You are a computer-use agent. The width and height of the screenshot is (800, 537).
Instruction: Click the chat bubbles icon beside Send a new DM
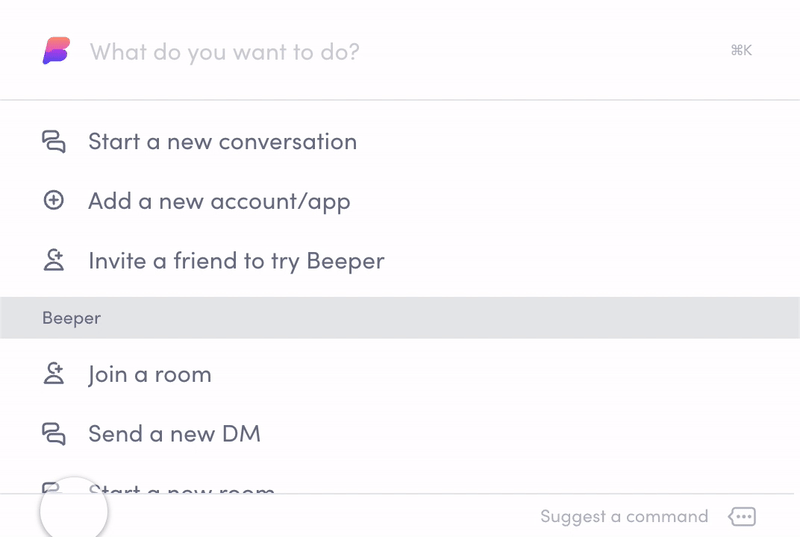pos(54,434)
